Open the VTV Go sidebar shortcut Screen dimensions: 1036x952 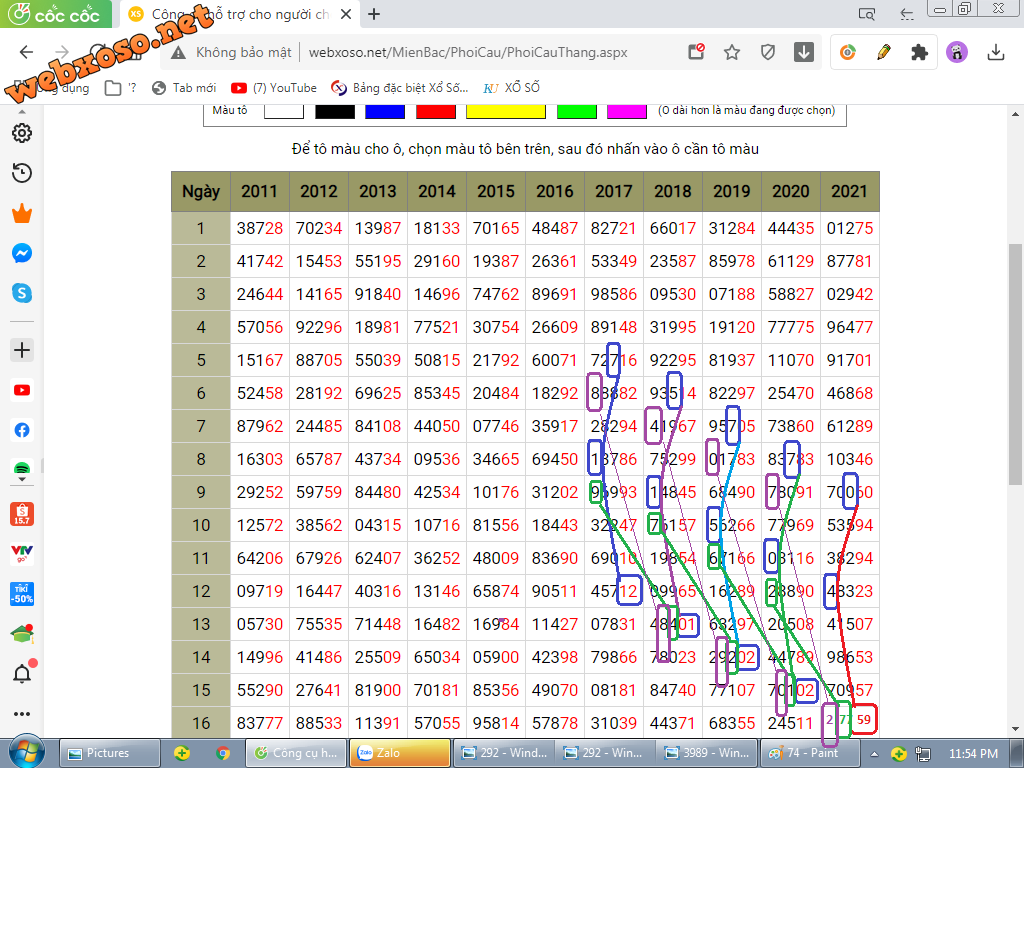pos(22,554)
